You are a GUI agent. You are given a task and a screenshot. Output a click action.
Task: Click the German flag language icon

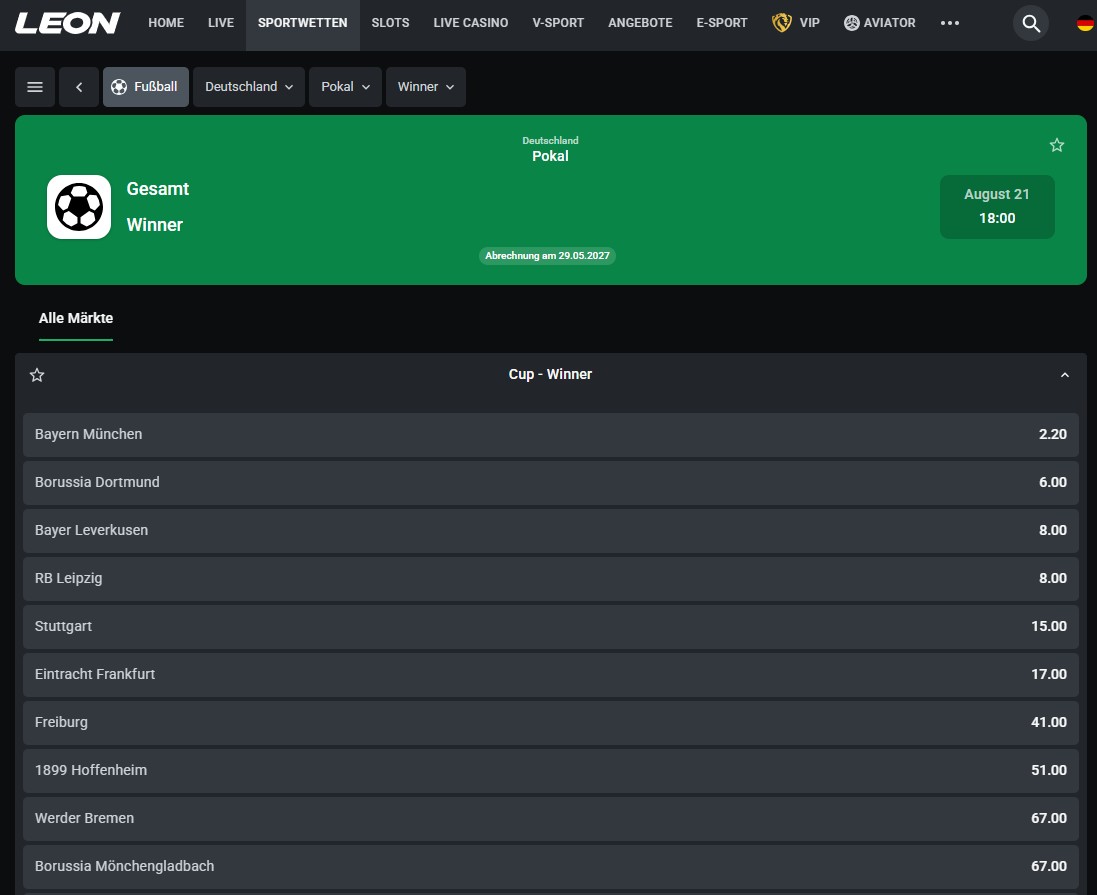pyautogui.click(x=1085, y=23)
